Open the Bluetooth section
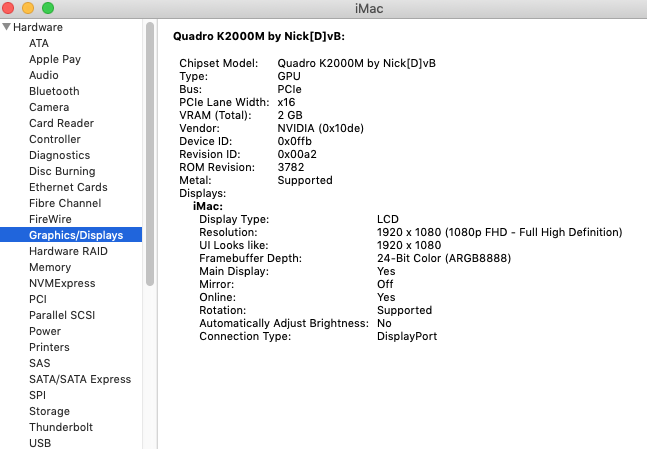Screen dimensions: 647x449 54,91
